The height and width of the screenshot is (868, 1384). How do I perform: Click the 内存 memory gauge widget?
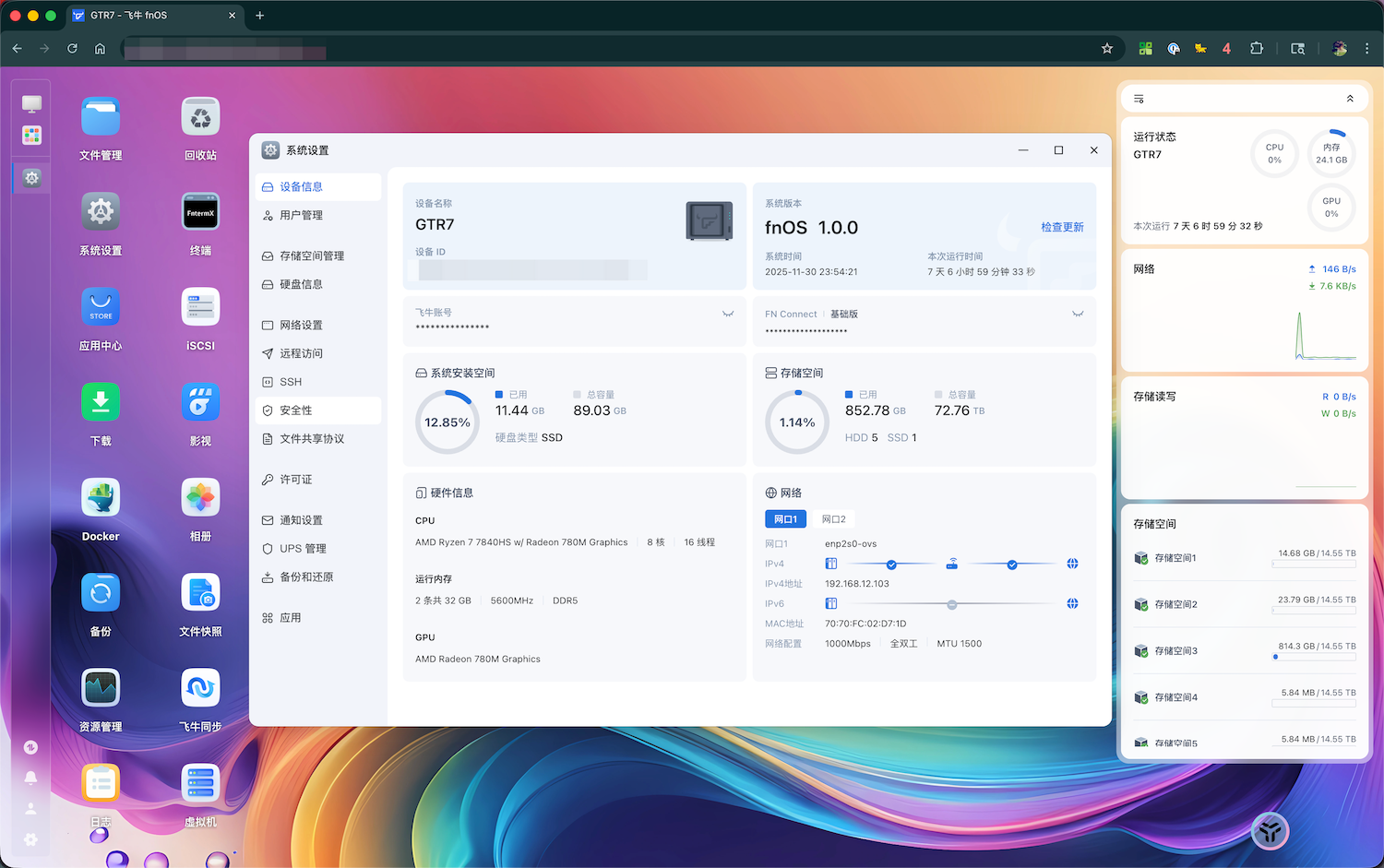click(1331, 153)
